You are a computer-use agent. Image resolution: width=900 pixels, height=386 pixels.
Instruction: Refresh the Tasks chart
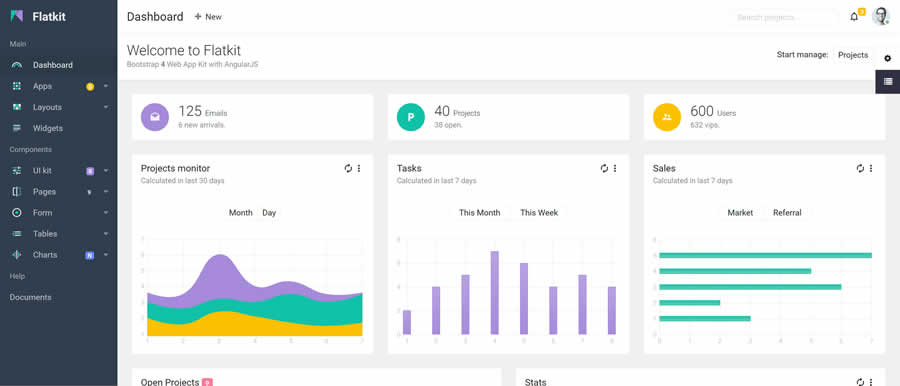604,168
